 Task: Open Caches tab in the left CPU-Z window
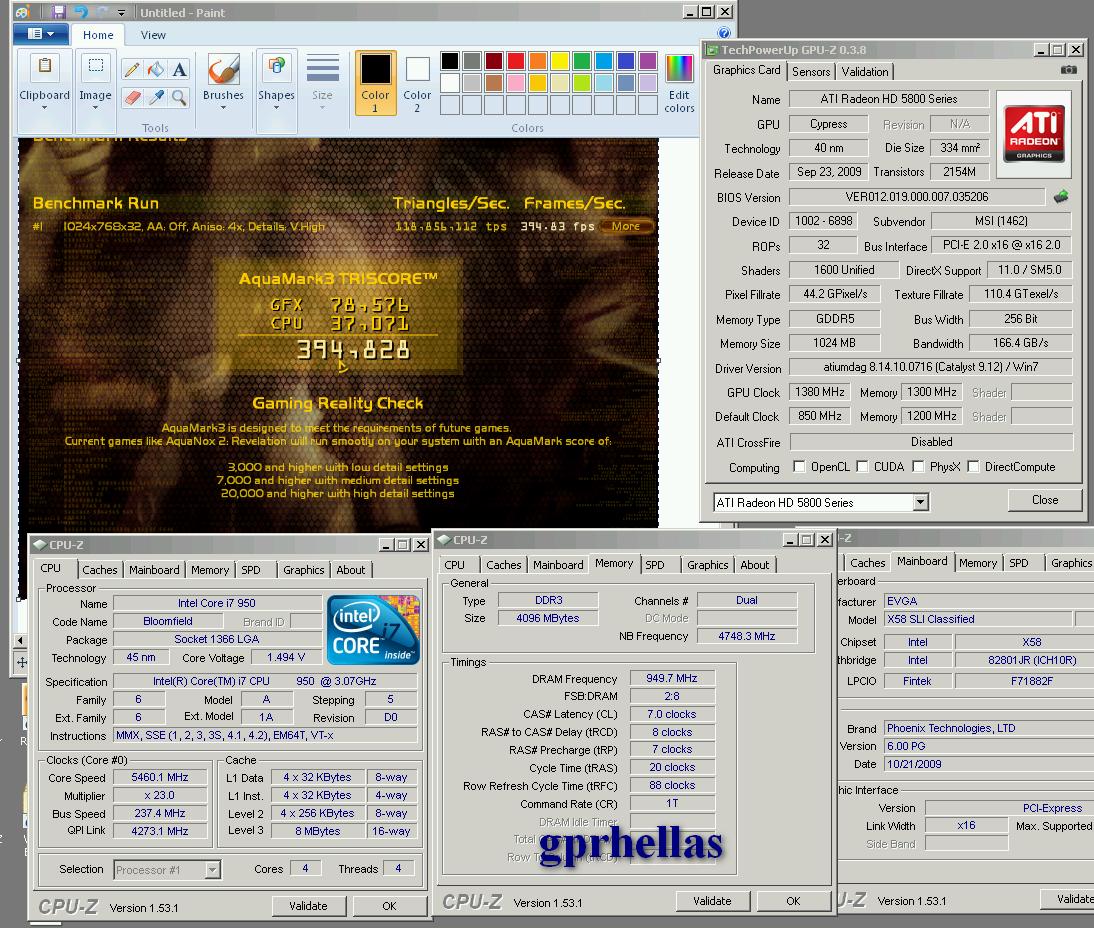(x=100, y=570)
